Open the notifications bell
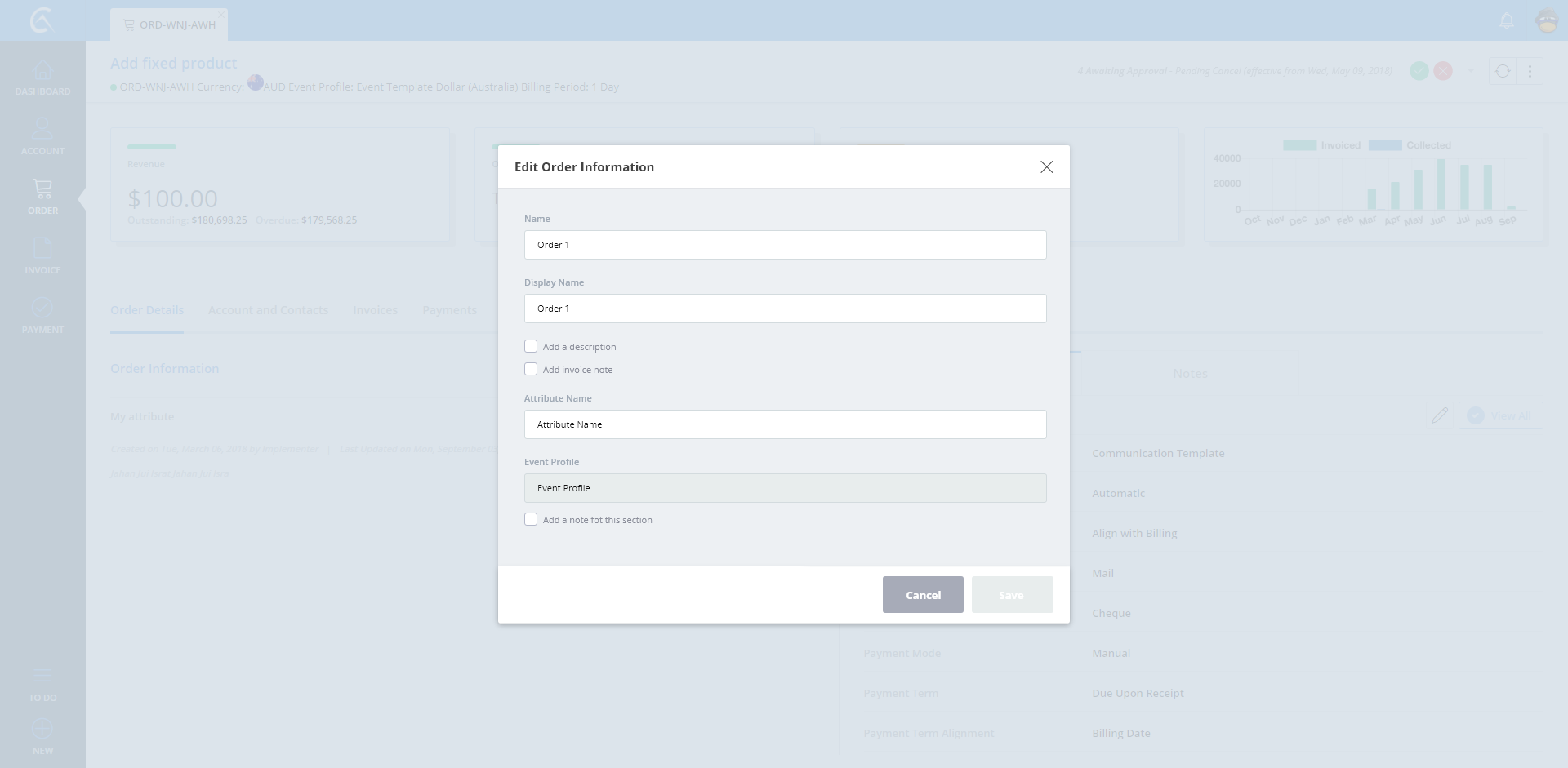Screen dimensions: 1568x768 [1507, 21]
